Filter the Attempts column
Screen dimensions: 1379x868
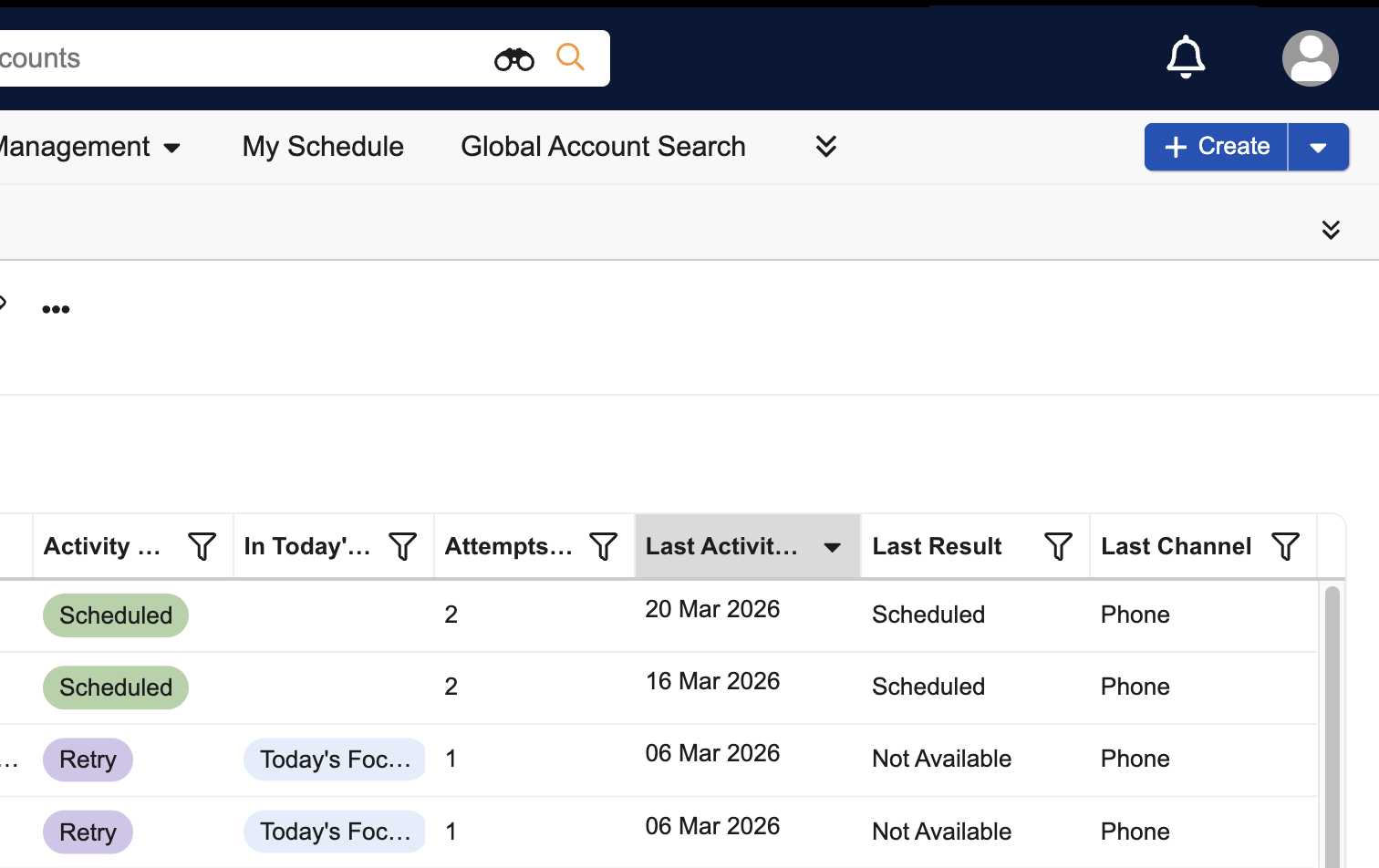(603, 546)
